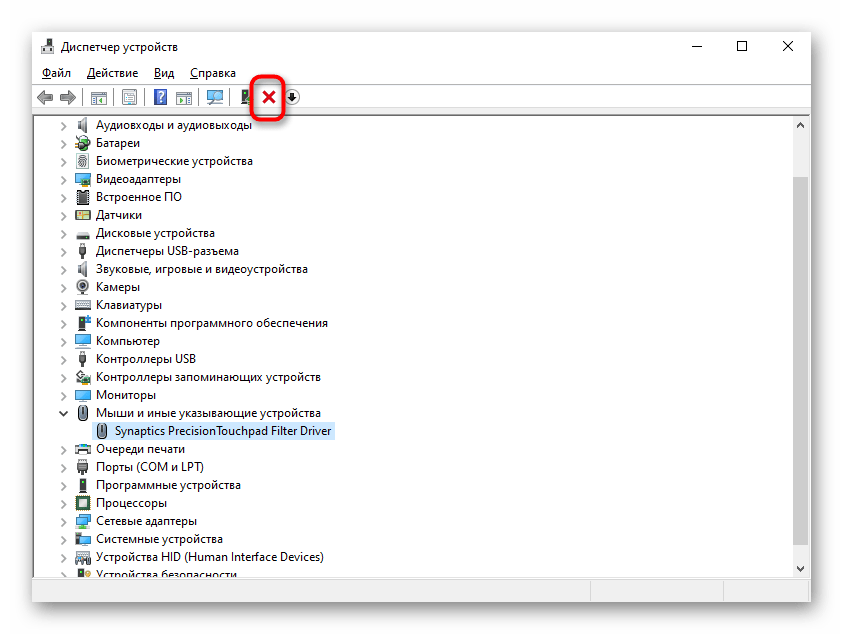Viewport: 843px width, 634px height.
Task: Open the Файл menu
Action: [x=56, y=72]
